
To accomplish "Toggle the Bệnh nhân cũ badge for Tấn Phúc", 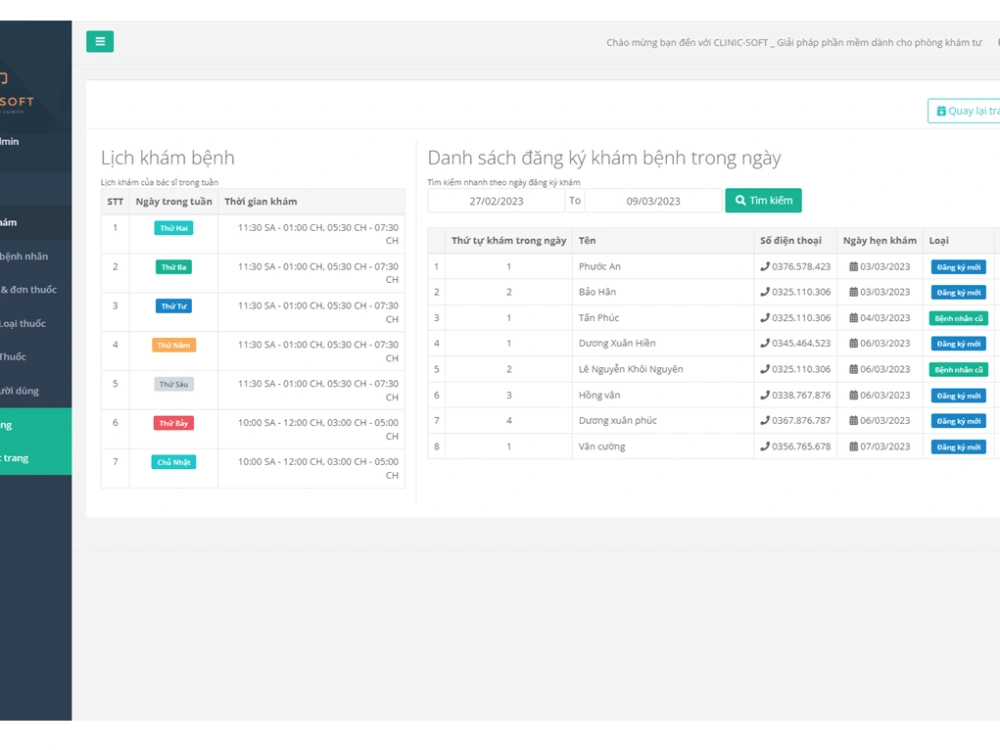I will coord(960,318).
